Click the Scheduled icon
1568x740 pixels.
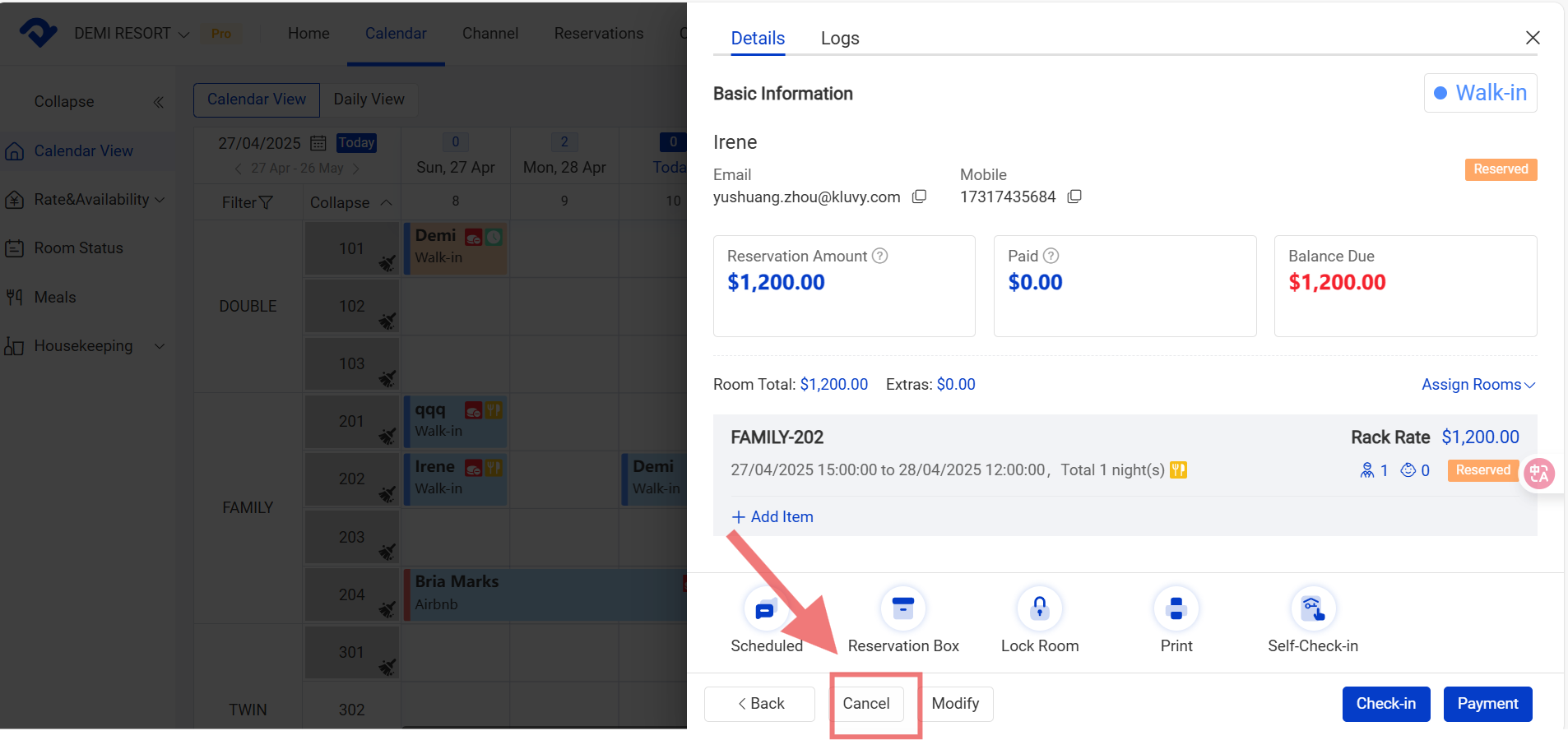(x=765, y=610)
